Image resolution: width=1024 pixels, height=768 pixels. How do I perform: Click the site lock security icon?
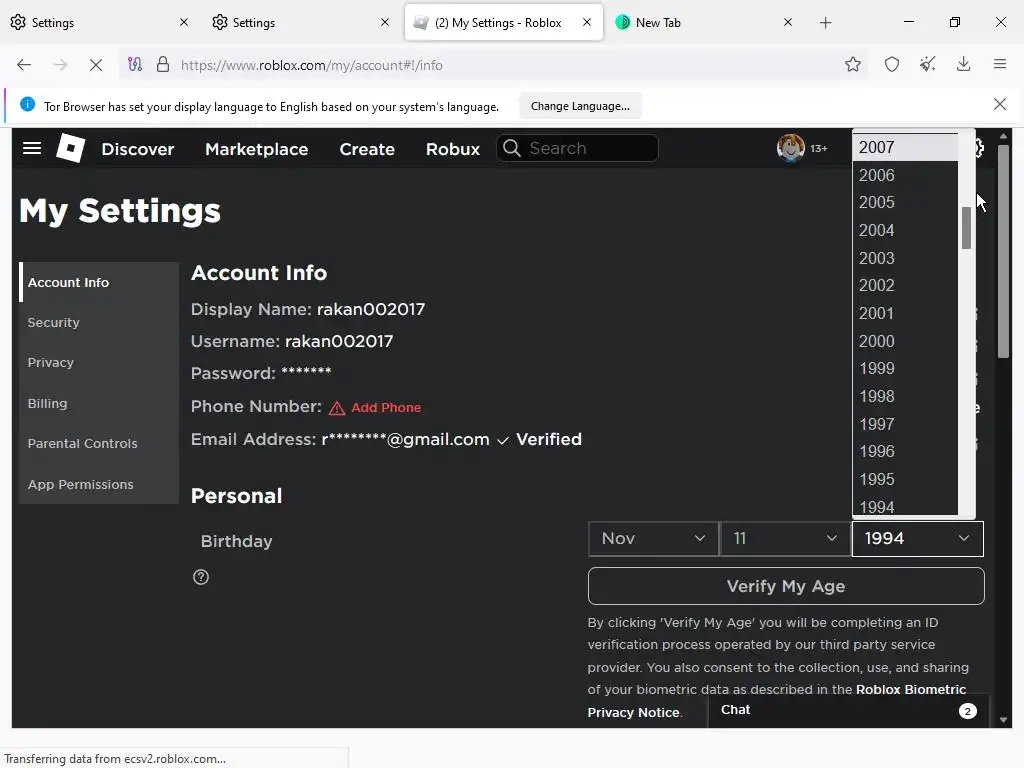(163, 64)
